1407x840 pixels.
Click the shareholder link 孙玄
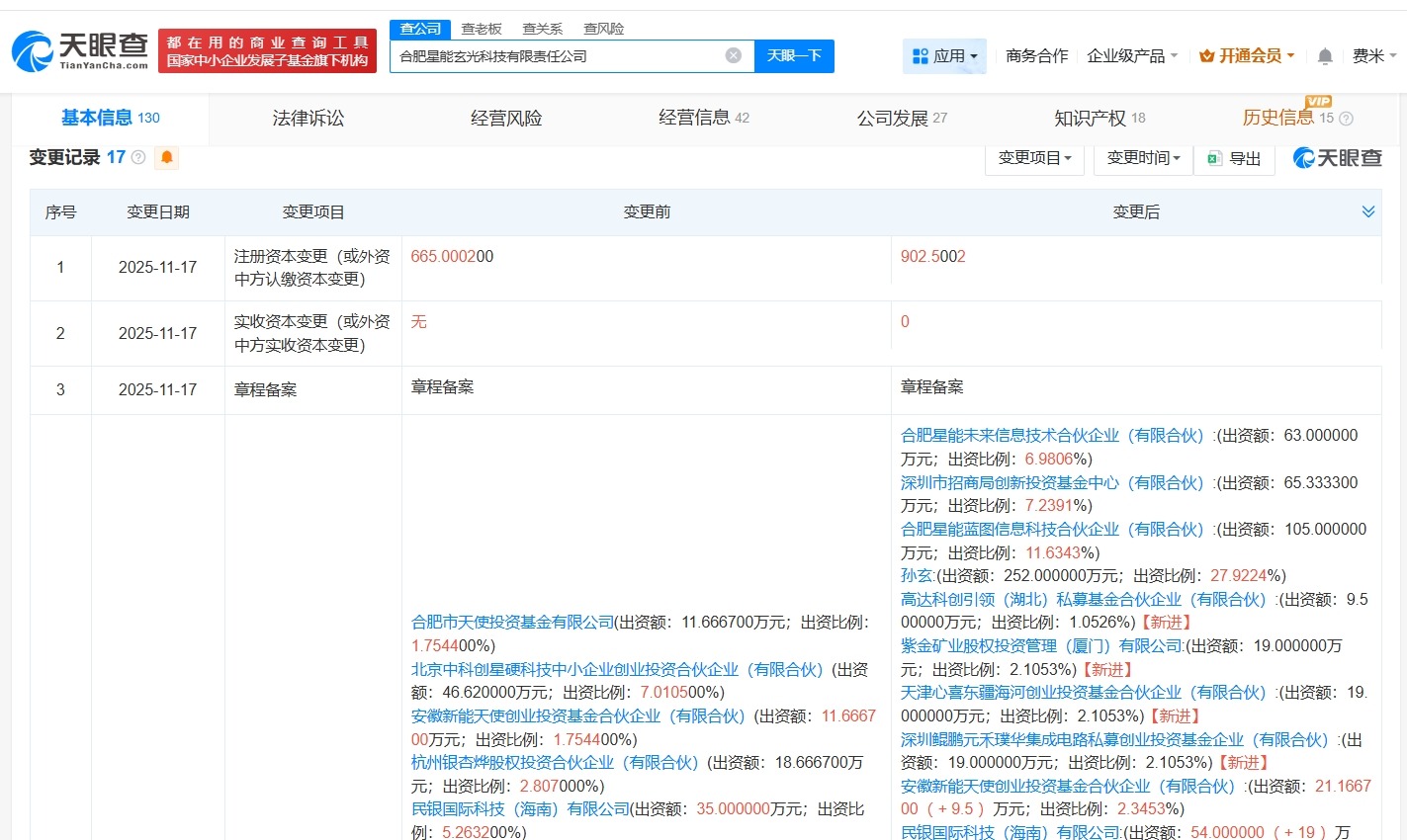[916, 575]
